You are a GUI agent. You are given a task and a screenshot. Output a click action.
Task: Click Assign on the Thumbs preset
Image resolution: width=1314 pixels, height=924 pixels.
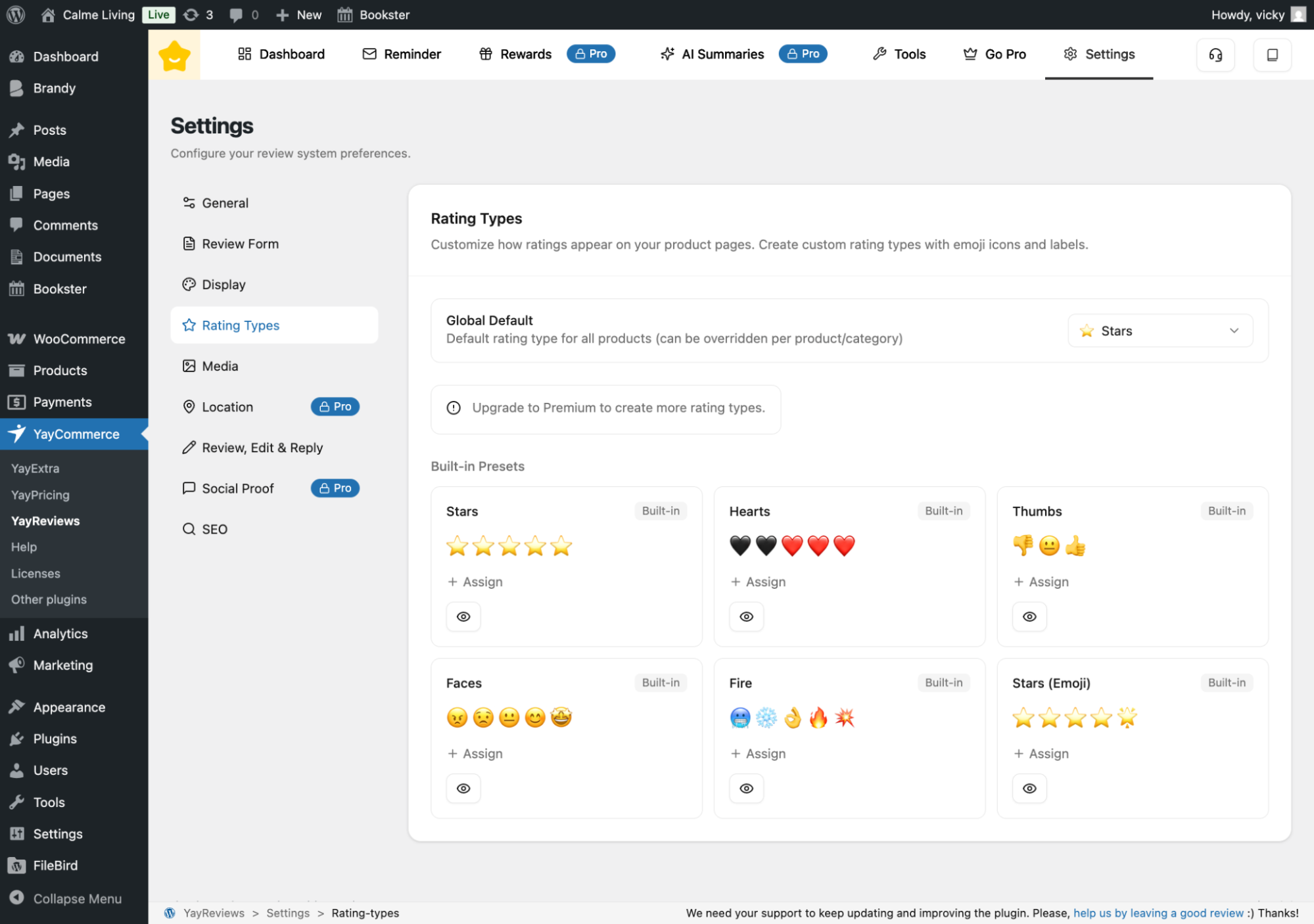(1041, 582)
